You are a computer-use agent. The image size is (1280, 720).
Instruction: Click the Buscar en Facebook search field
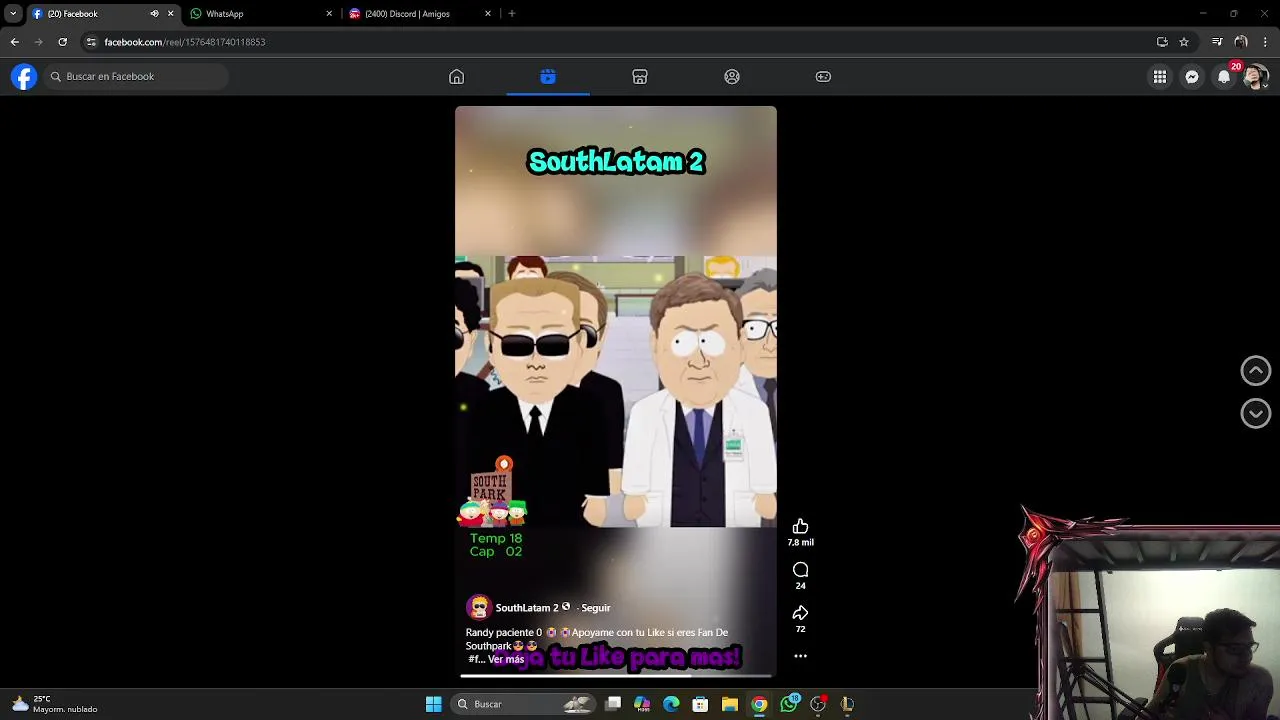coord(134,77)
